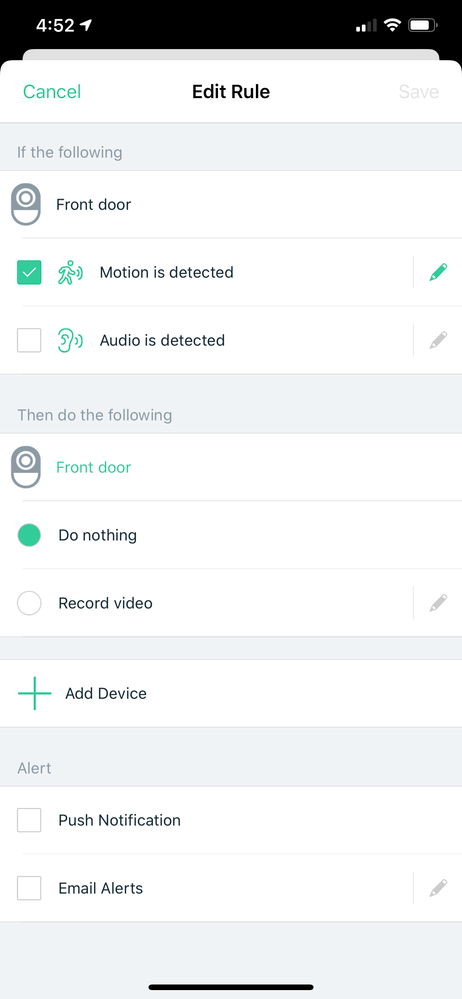Uncheck the Motion is detected checkbox
Image resolution: width=462 pixels, height=999 pixels.
click(29, 273)
